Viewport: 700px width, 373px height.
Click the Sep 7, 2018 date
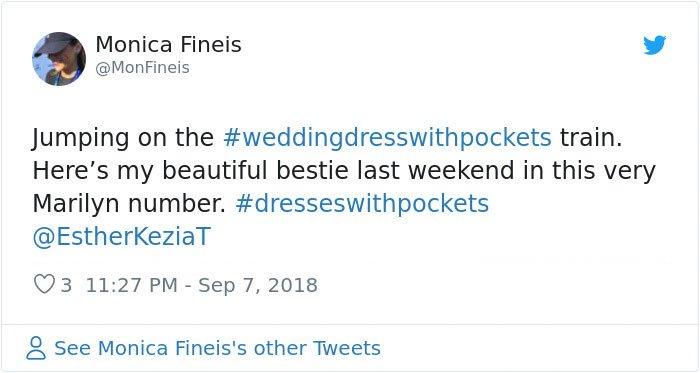pos(258,285)
